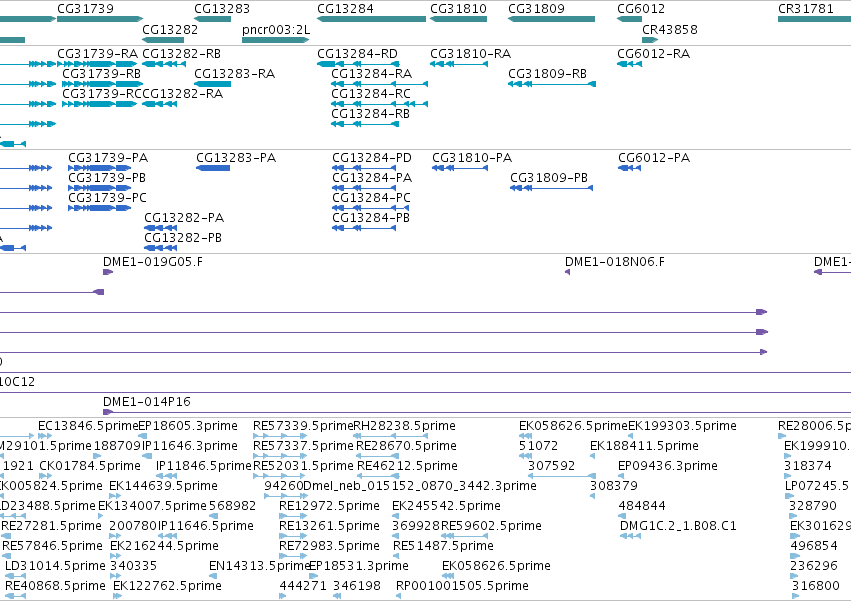Click EST EC13846.5prime

88,426
